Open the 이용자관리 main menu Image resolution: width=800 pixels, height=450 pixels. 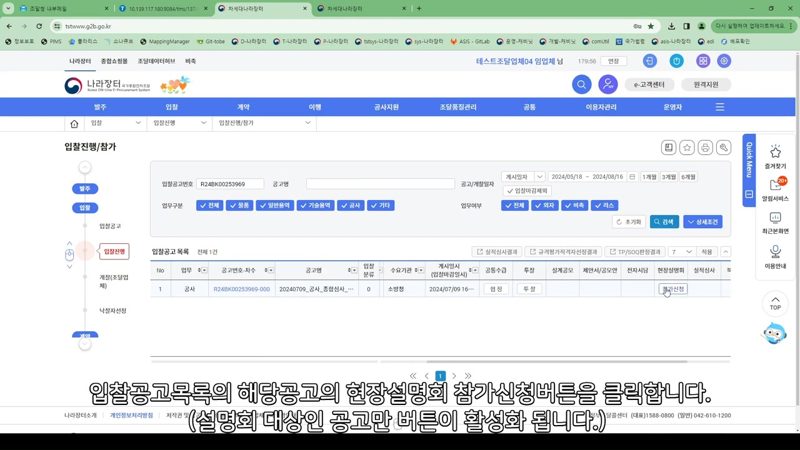(601, 107)
